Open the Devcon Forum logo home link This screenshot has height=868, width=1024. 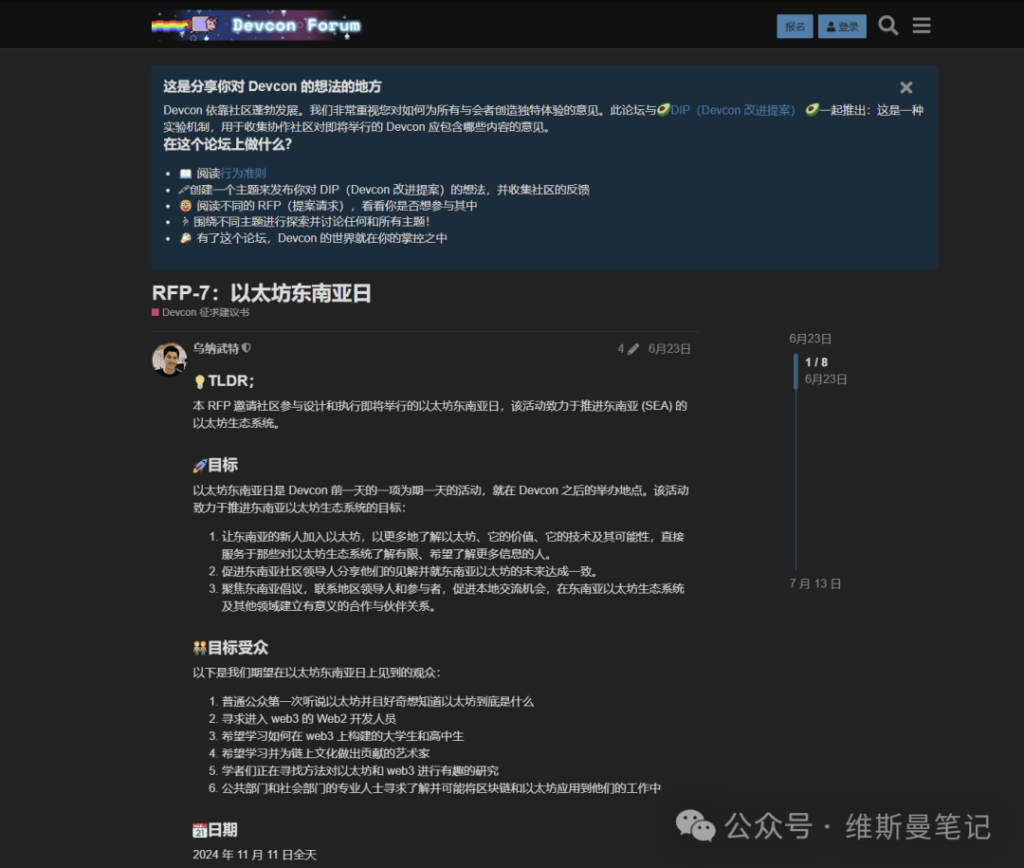(257, 25)
